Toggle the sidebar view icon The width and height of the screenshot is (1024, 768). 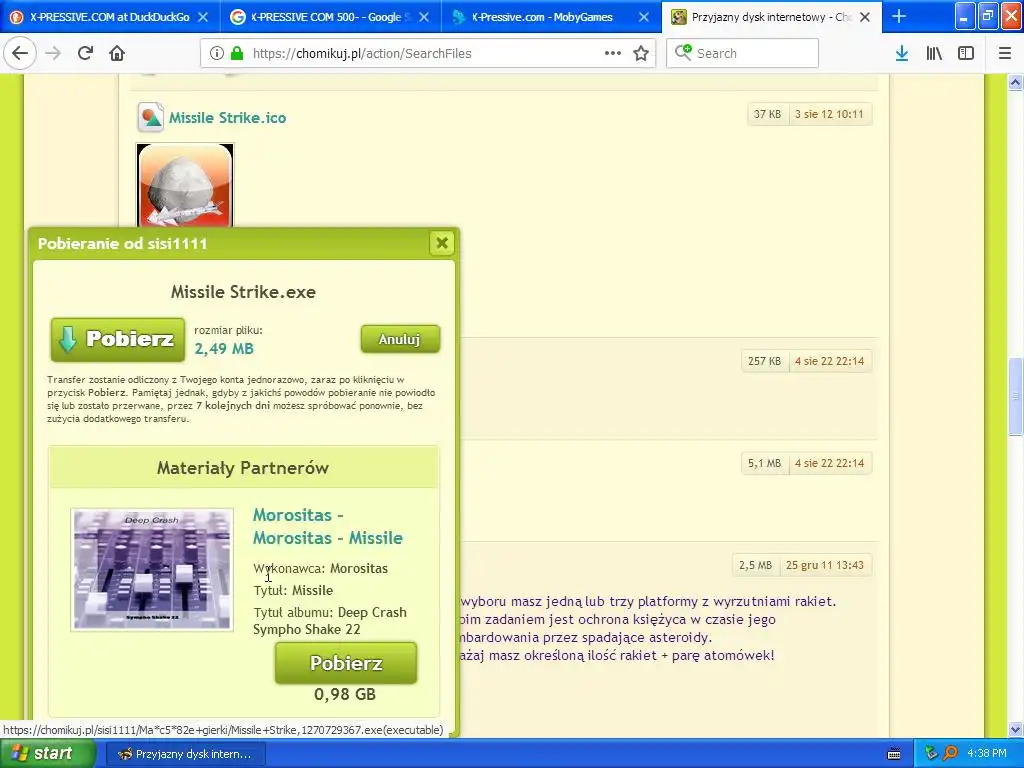pos(966,53)
